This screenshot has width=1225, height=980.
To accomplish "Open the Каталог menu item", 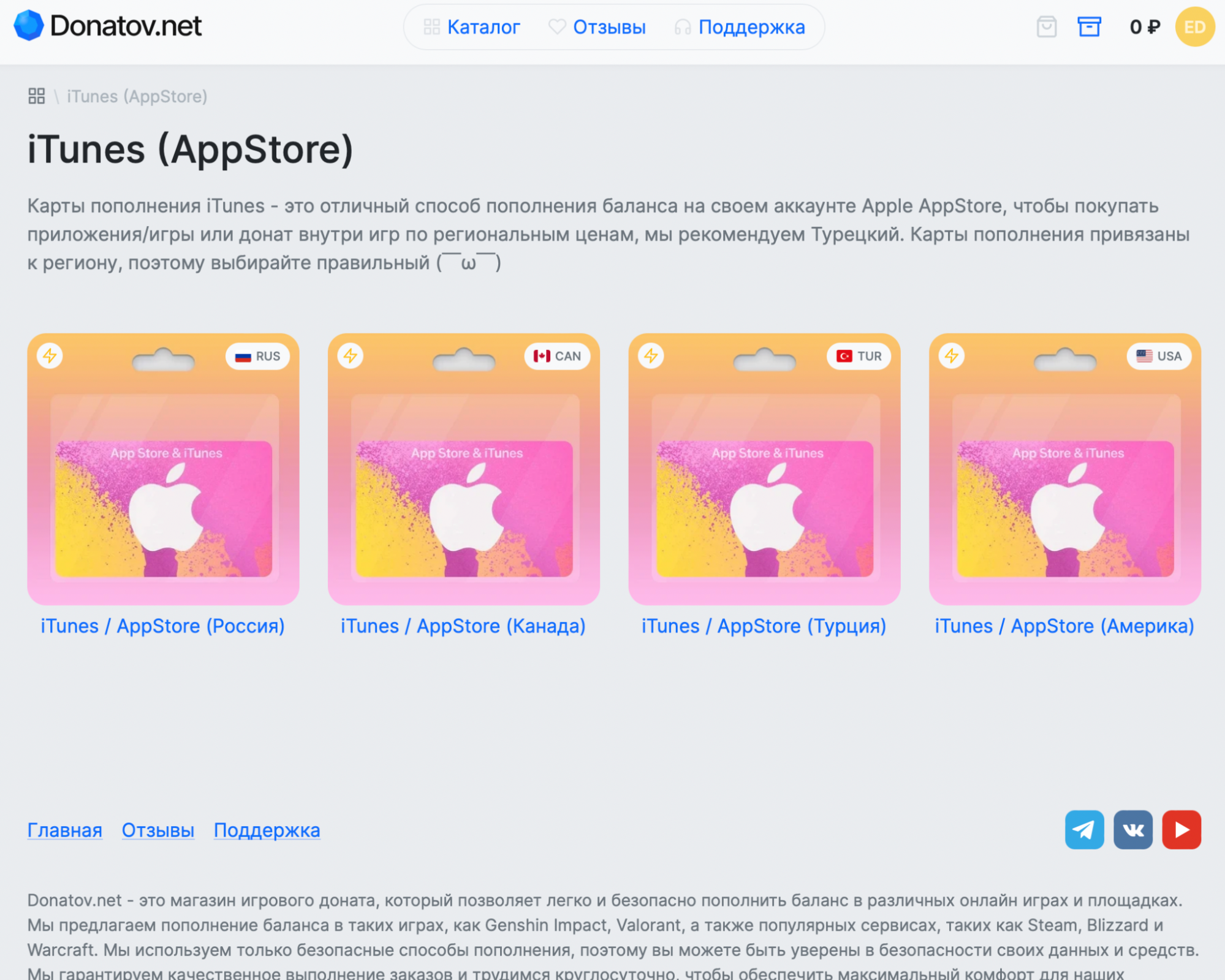I will coord(483,27).
